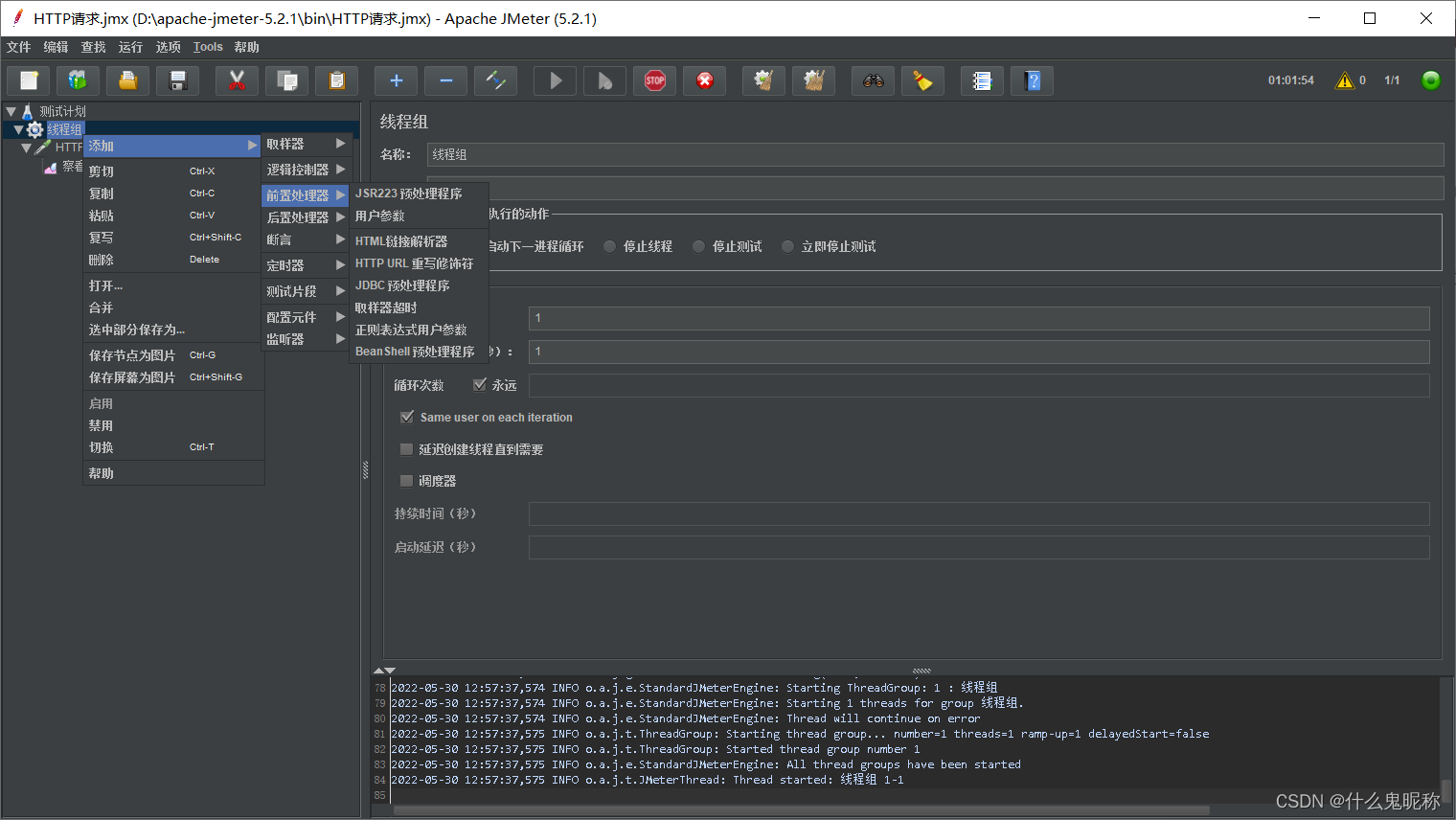
Task: Enable the 调度器 checkbox
Action: (406, 481)
